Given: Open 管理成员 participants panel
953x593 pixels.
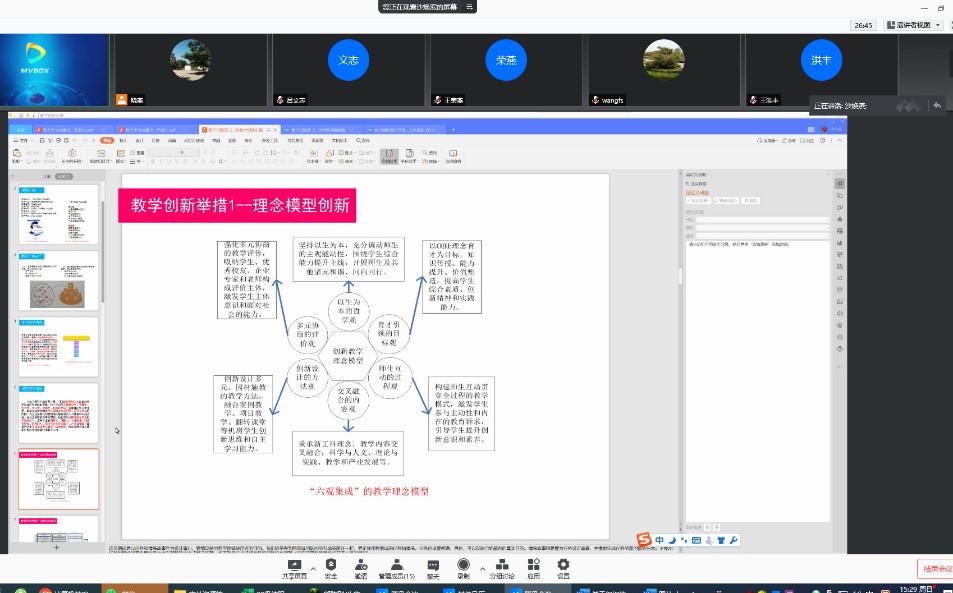Looking at the screenshot, I should pyautogui.click(x=396, y=566).
